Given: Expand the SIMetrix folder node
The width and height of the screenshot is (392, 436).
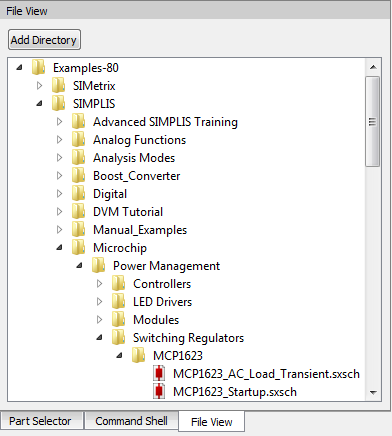Looking at the screenshot, I should [39, 86].
